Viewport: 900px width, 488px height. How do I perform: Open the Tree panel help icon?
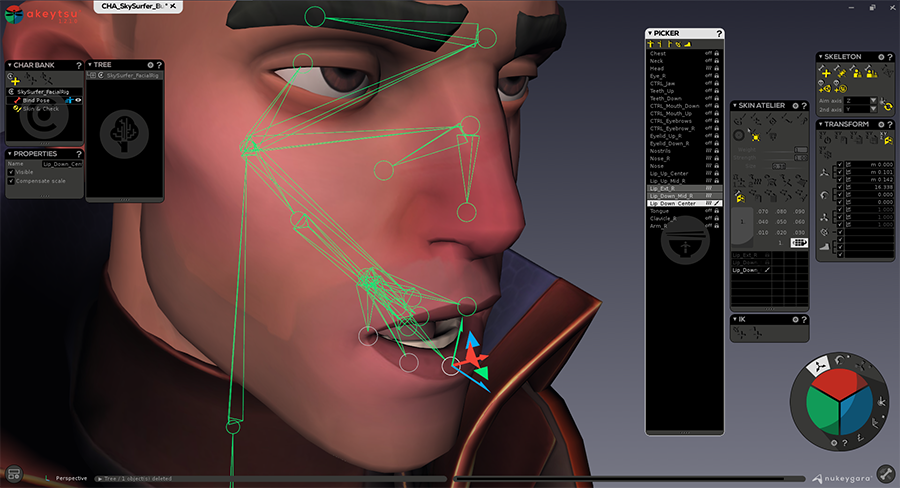click(159, 65)
